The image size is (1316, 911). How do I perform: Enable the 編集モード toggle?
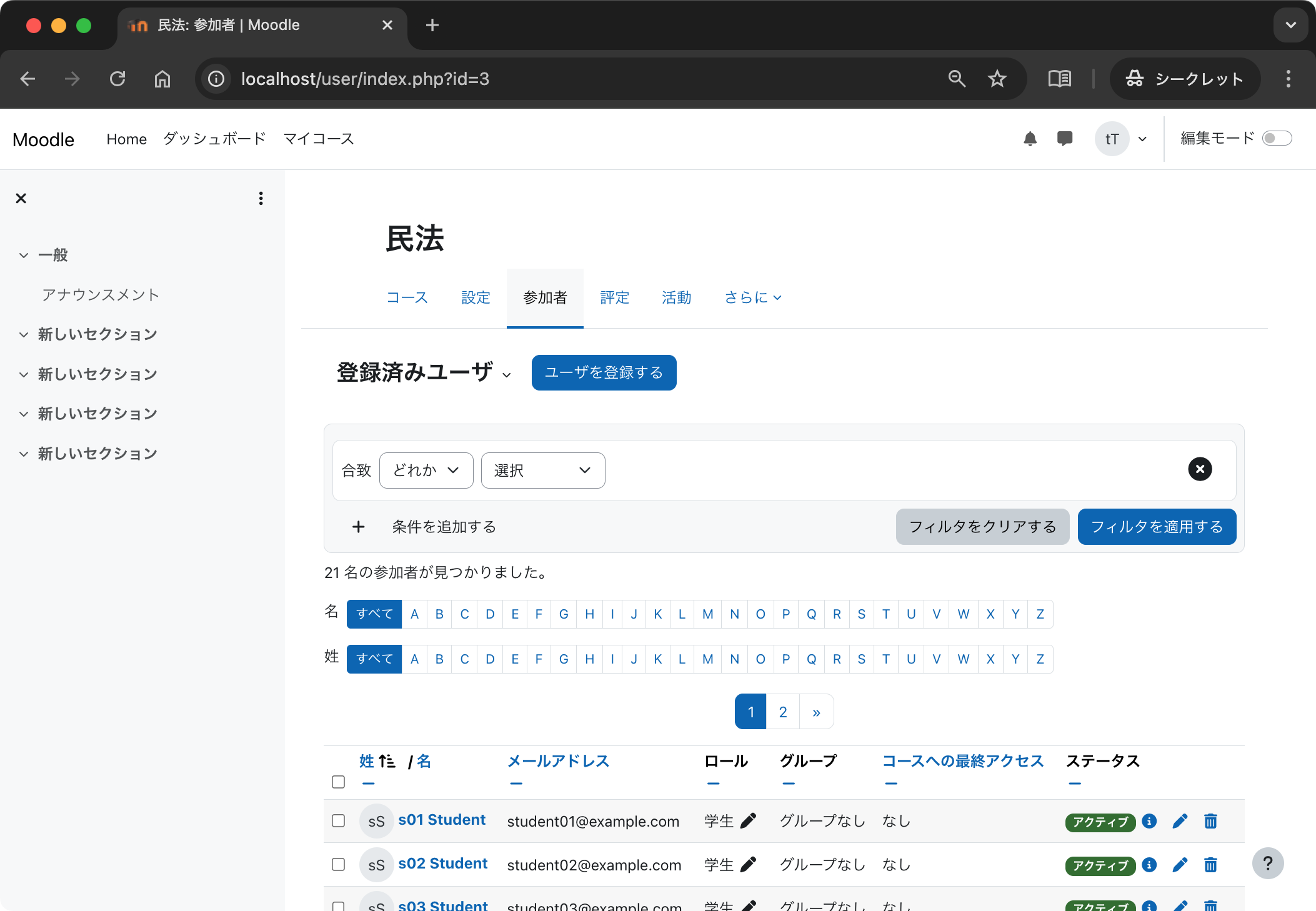1277,138
